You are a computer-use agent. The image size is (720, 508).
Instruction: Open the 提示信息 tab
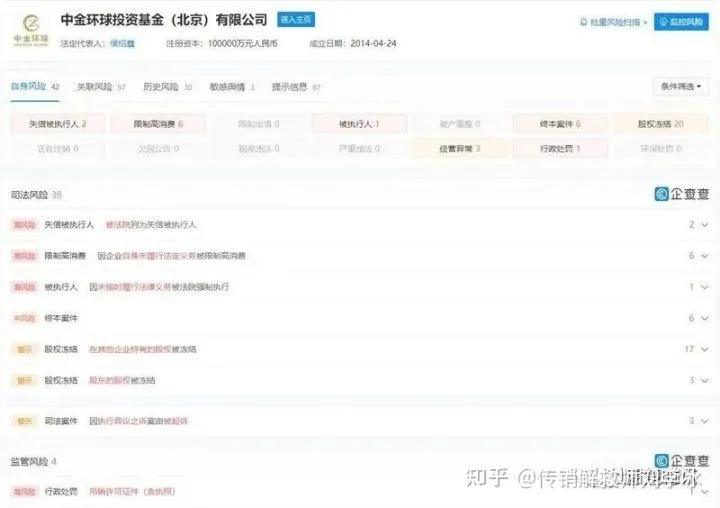296,87
